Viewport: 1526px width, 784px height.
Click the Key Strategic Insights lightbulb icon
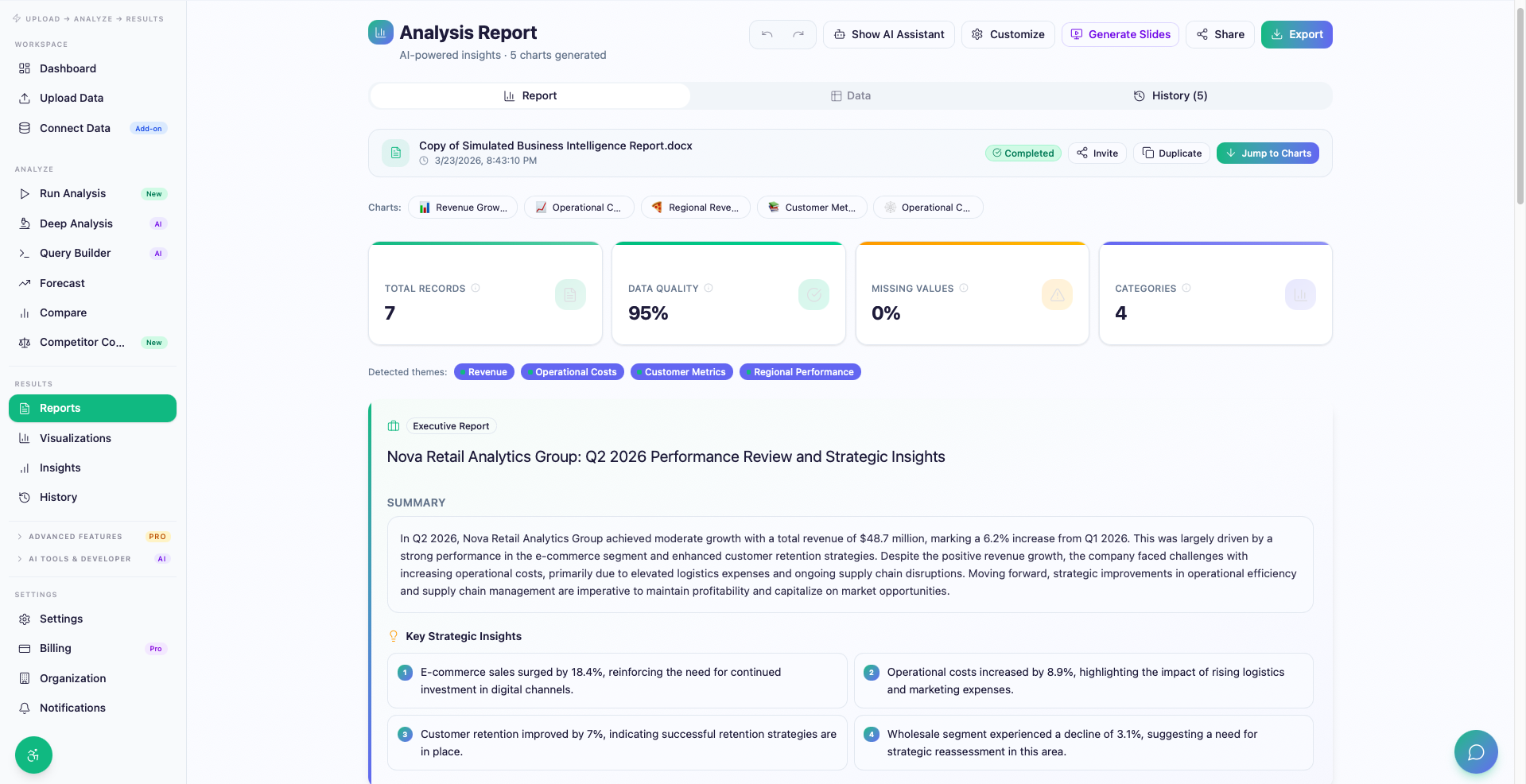coord(393,636)
